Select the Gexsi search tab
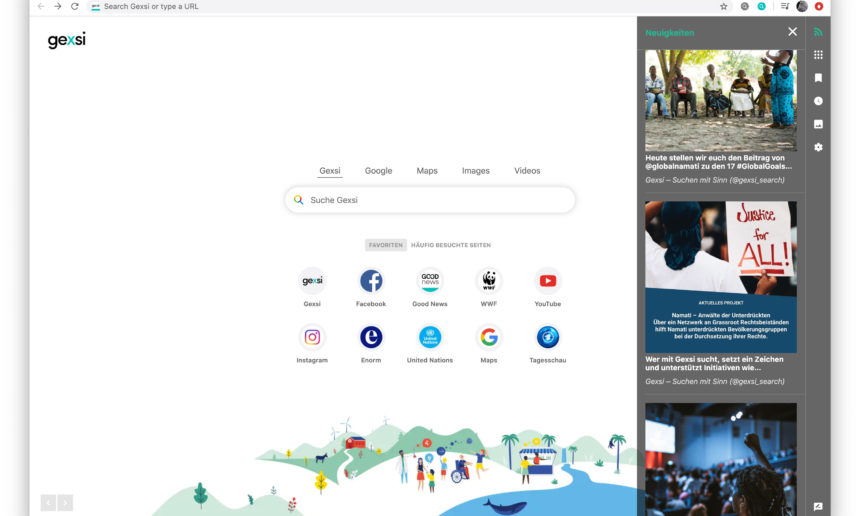Screen dimensions: 860x516 (x=330, y=171)
